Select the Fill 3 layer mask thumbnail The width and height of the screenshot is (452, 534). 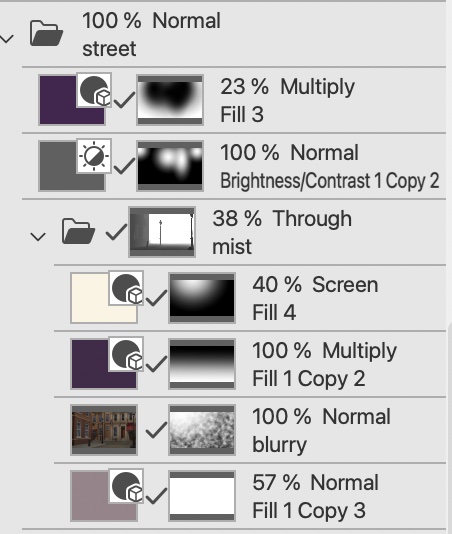pos(170,100)
